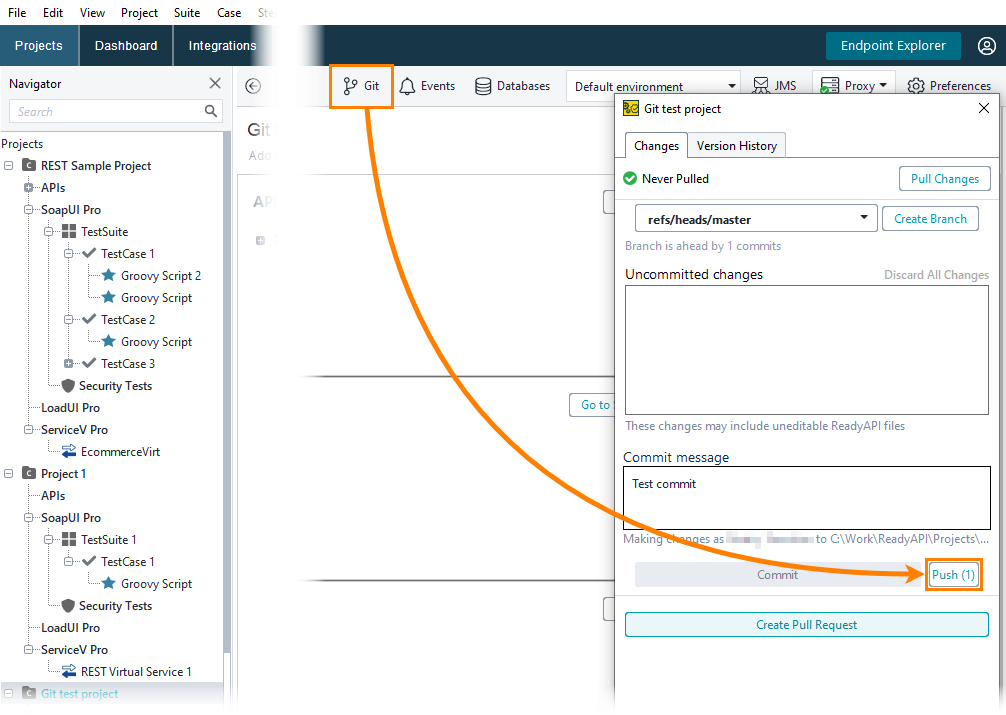
Task: Click the Uncommitted changes list box
Action: (x=806, y=350)
